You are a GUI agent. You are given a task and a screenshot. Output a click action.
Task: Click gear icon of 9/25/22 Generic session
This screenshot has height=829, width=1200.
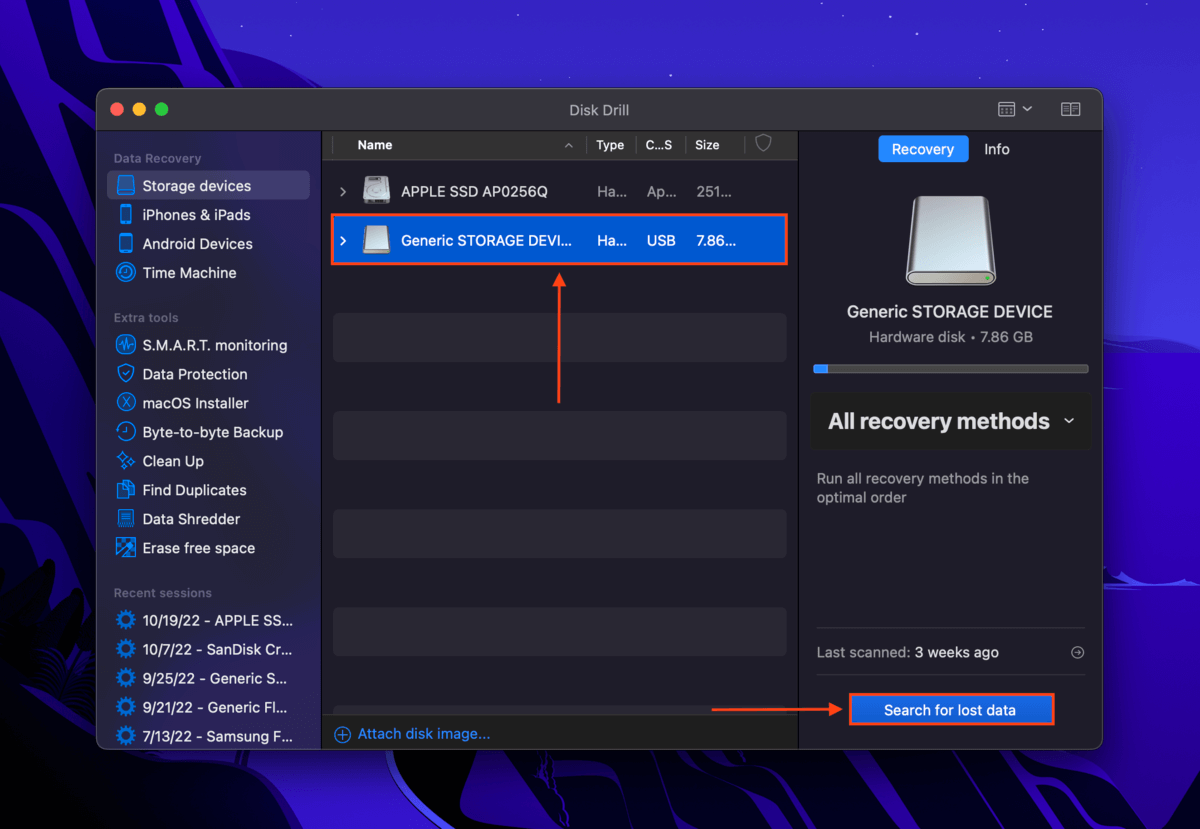click(x=126, y=678)
